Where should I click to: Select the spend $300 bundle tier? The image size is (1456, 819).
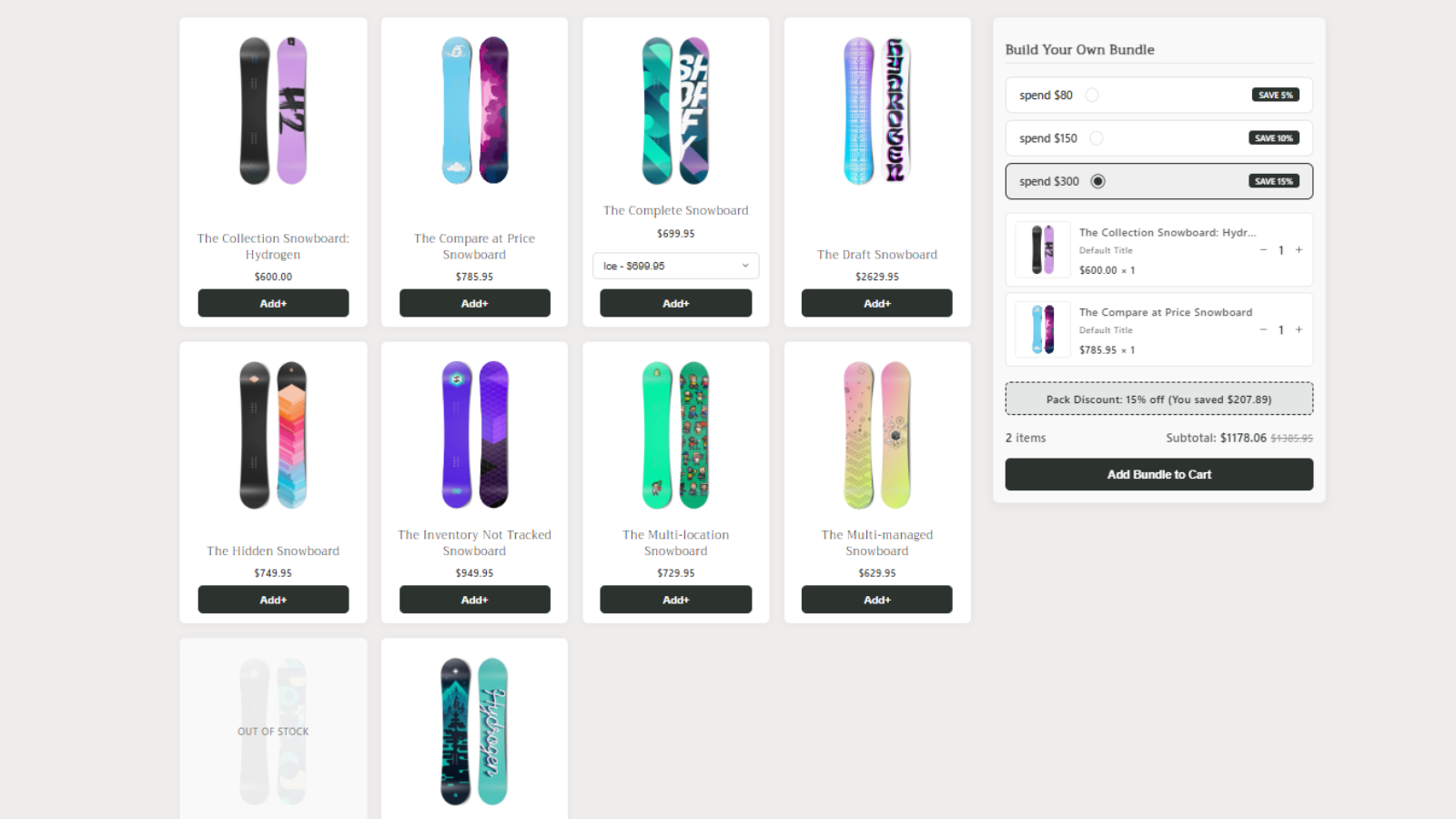1098,181
